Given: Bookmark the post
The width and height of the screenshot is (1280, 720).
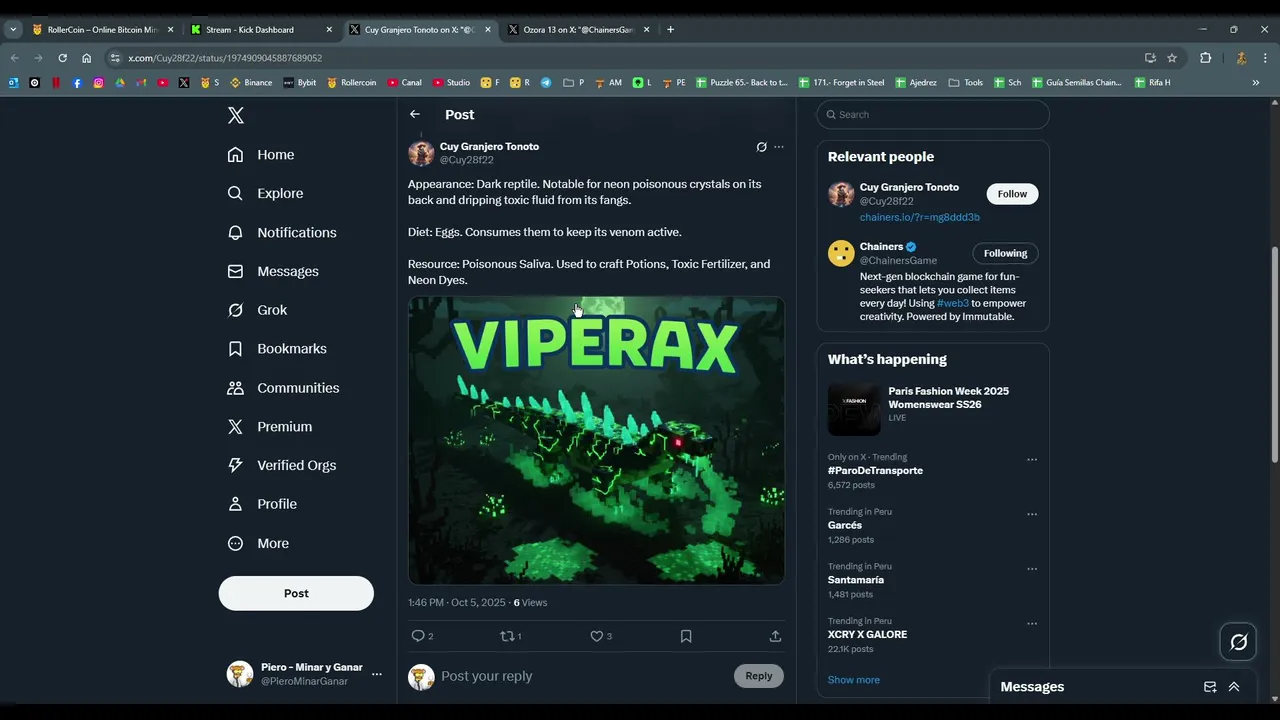Looking at the screenshot, I should point(686,636).
